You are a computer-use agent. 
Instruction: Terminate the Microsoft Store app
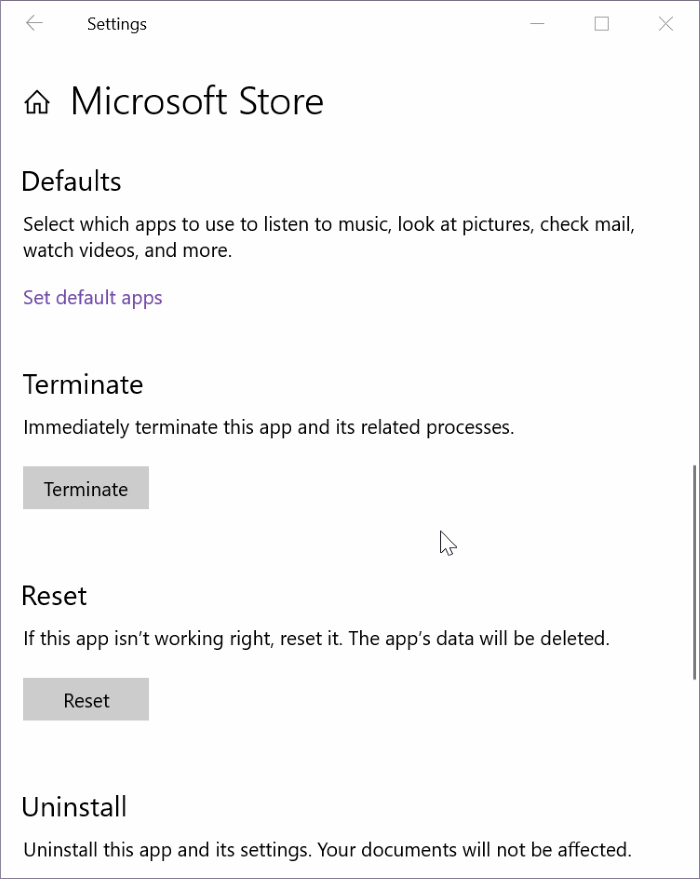tap(85, 488)
